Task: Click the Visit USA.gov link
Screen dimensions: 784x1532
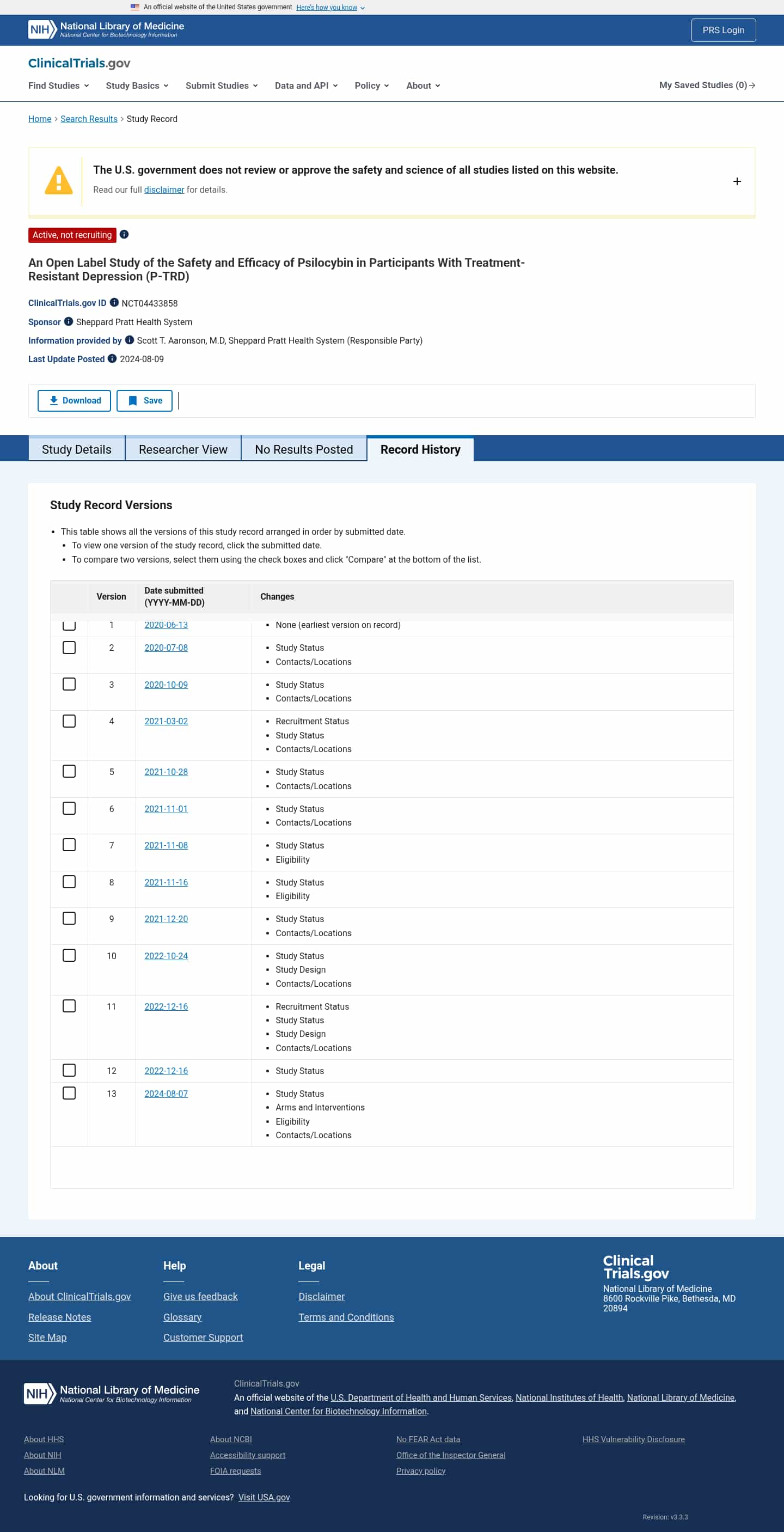Action: (x=264, y=1497)
